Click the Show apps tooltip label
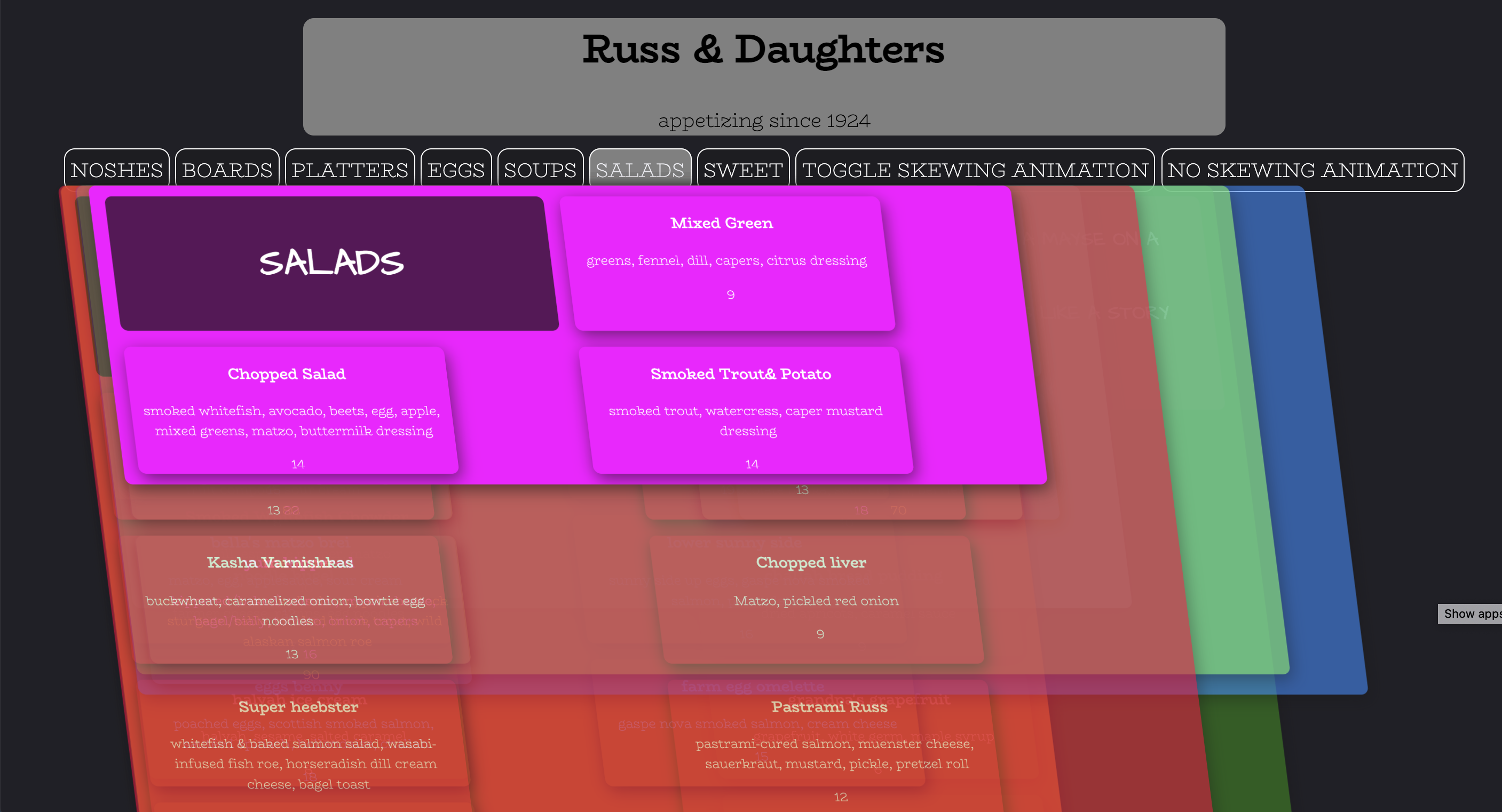The image size is (1502, 812). point(1471,614)
